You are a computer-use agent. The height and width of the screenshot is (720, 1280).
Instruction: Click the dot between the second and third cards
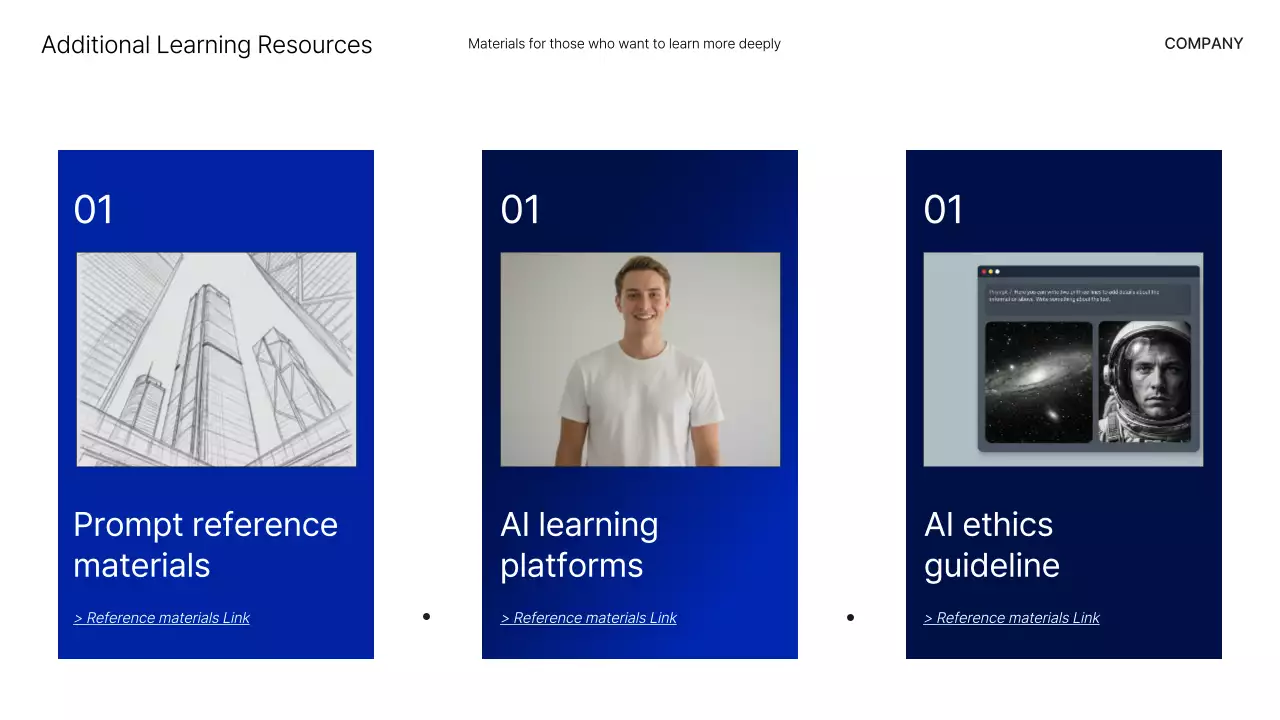[850, 617]
